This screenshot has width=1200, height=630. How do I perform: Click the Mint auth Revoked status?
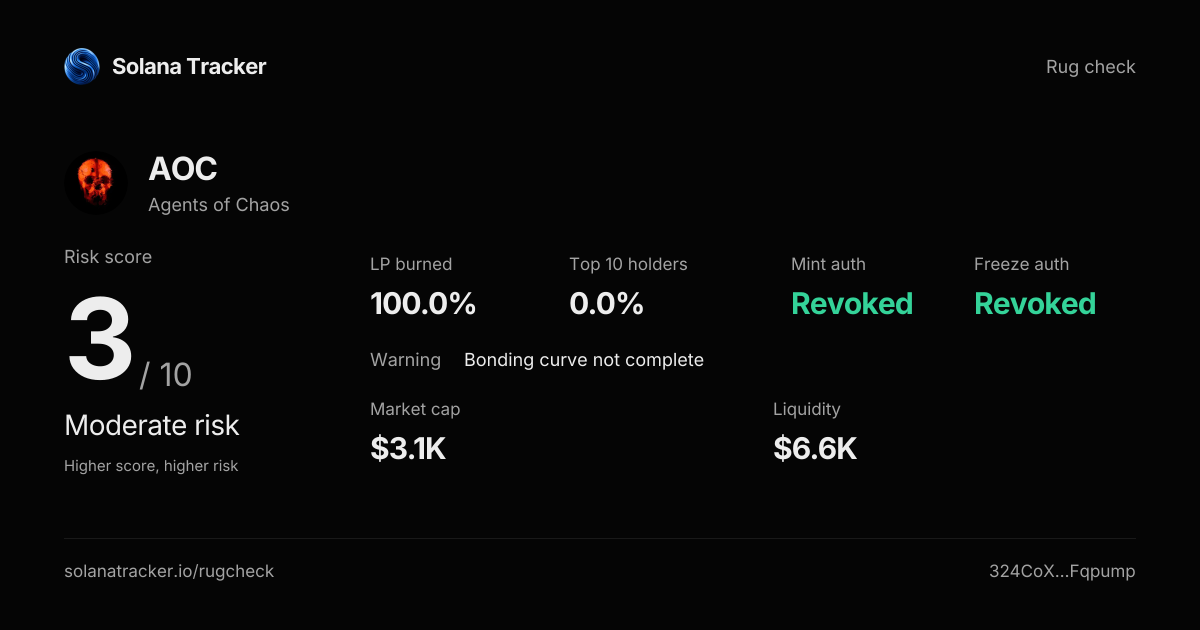tap(852, 304)
